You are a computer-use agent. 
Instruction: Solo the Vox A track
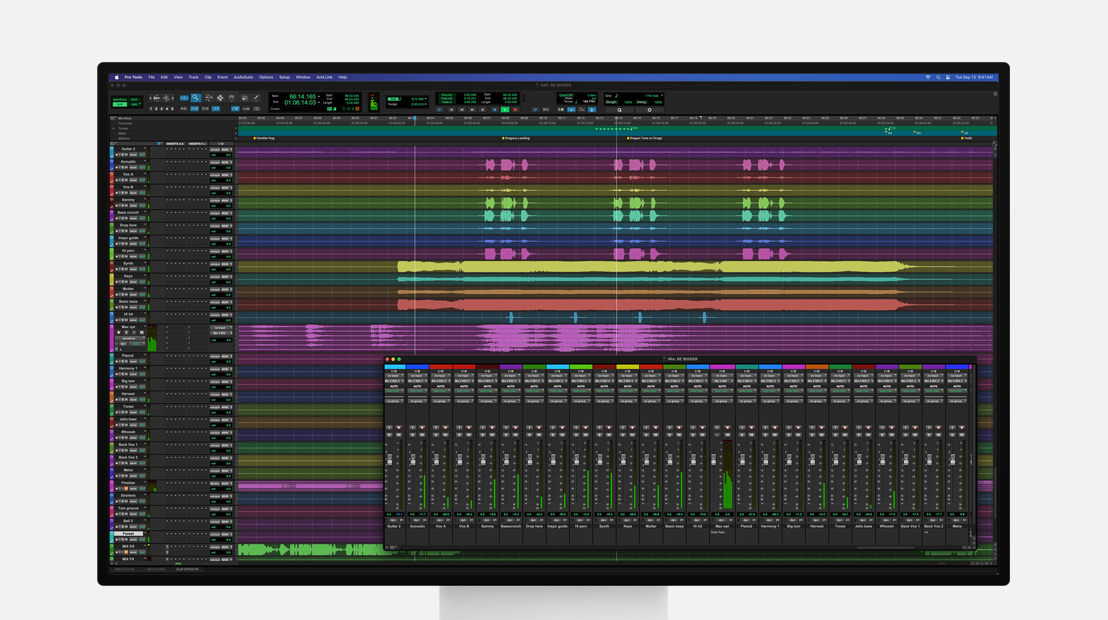(123, 180)
